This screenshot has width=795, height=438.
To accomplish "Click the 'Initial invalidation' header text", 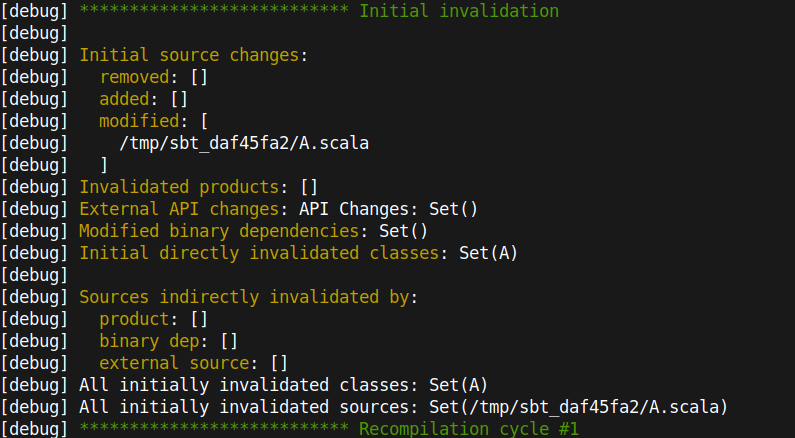I will [458, 12].
